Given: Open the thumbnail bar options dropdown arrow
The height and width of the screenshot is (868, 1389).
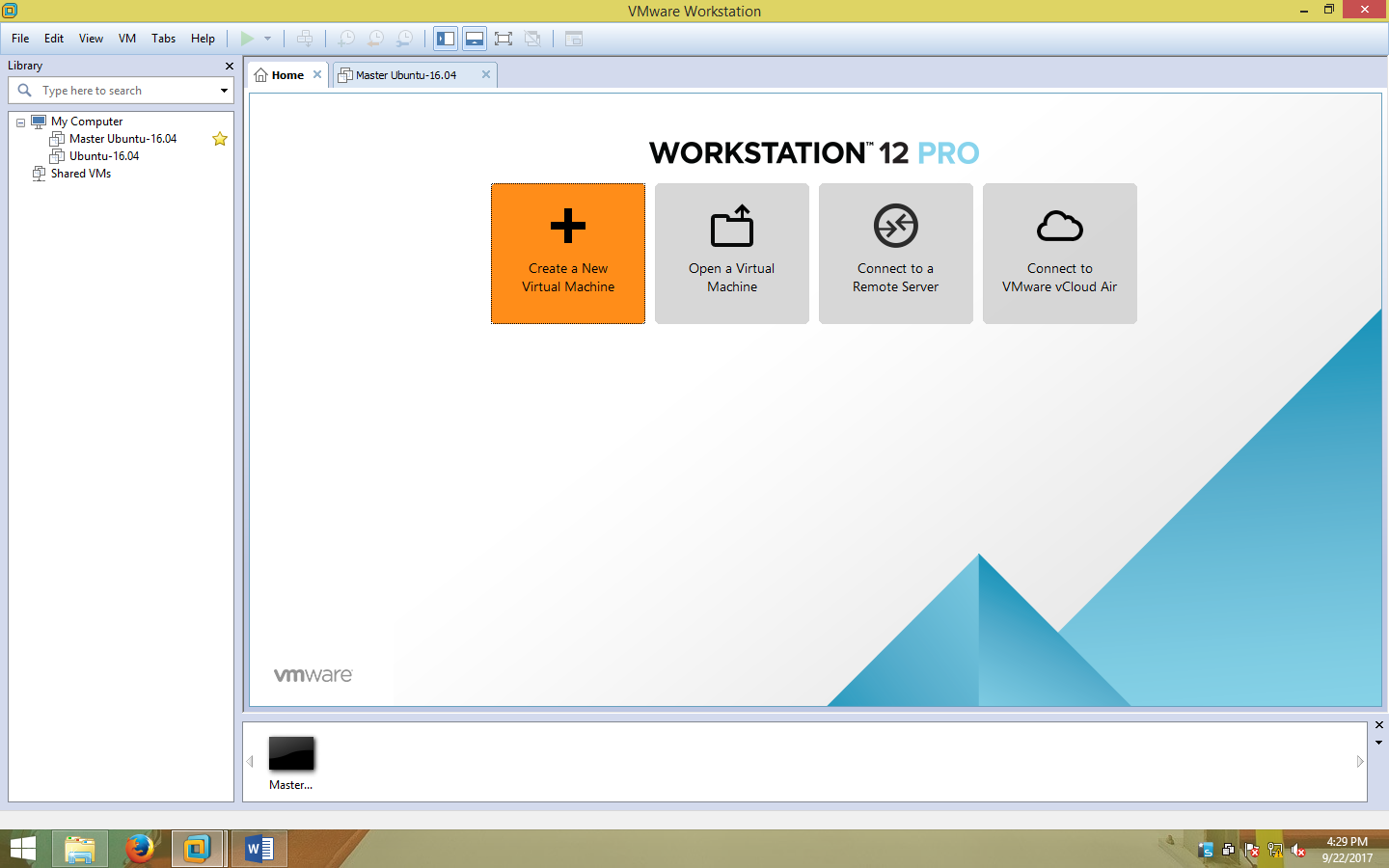Looking at the screenshot, I should pyautogui.click(x=1379, y=743).
